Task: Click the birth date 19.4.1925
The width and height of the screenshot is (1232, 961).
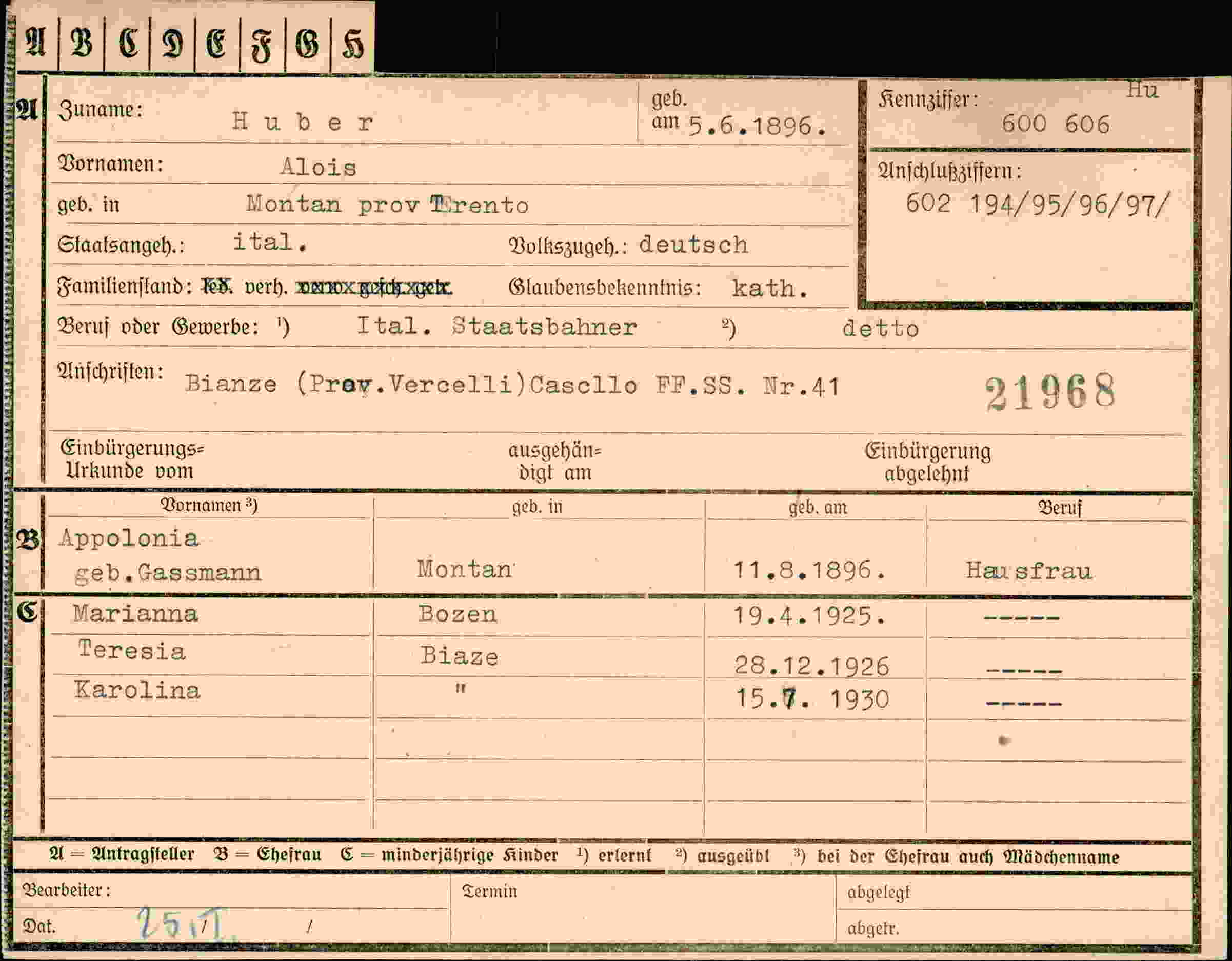Action: [809, 615]
